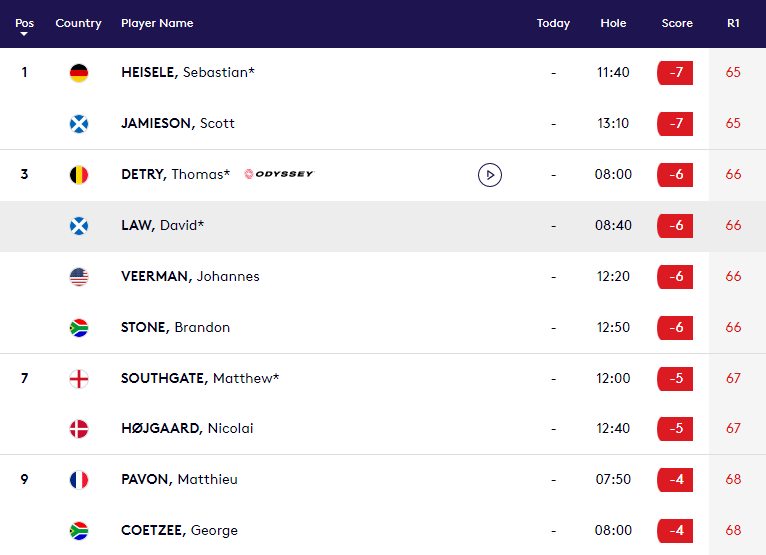Viewport: 766px width, 555px height.
Task: Sort by the Pos column arrow
Action: 24,34
